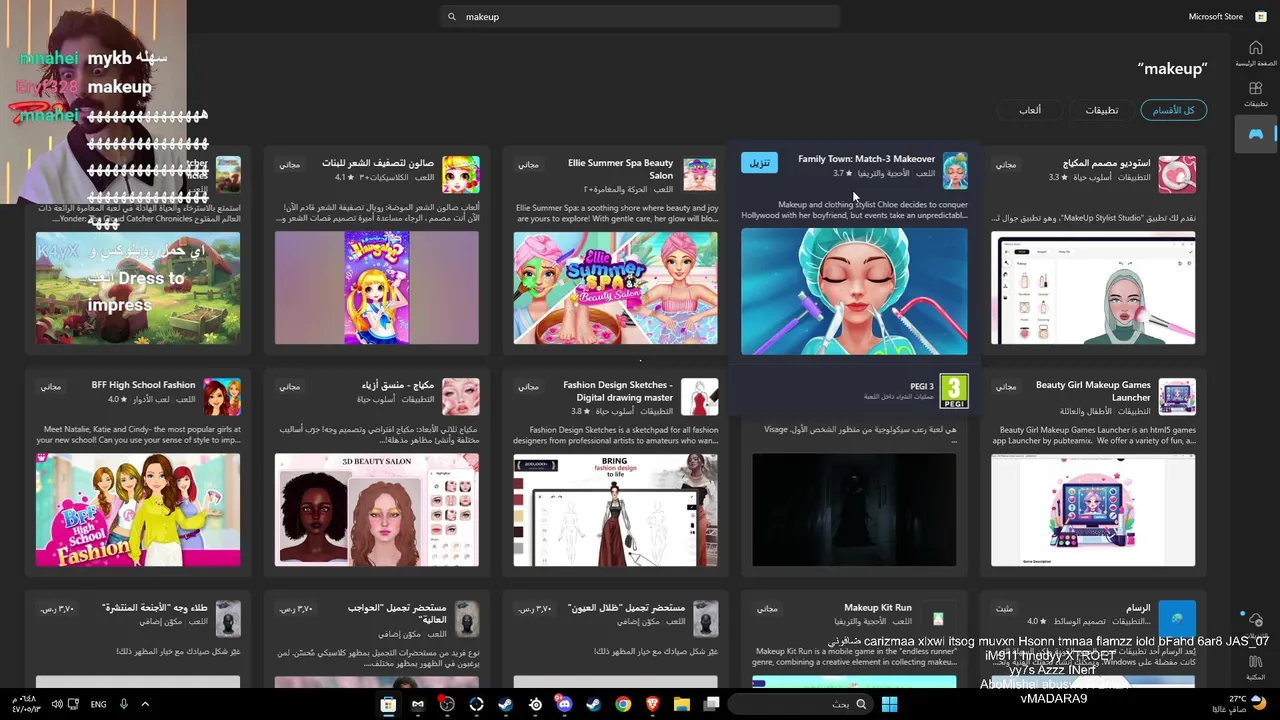Click مجاني badge on Makeup Kit Run card
The image size is (1280, 720).
pyautogui.click(x=766, y=608)
